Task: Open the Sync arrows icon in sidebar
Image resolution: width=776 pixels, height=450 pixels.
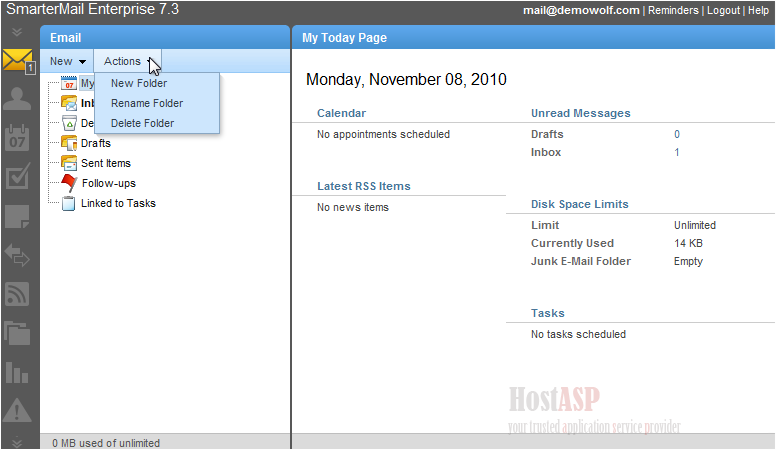Action: coord(17,255)
